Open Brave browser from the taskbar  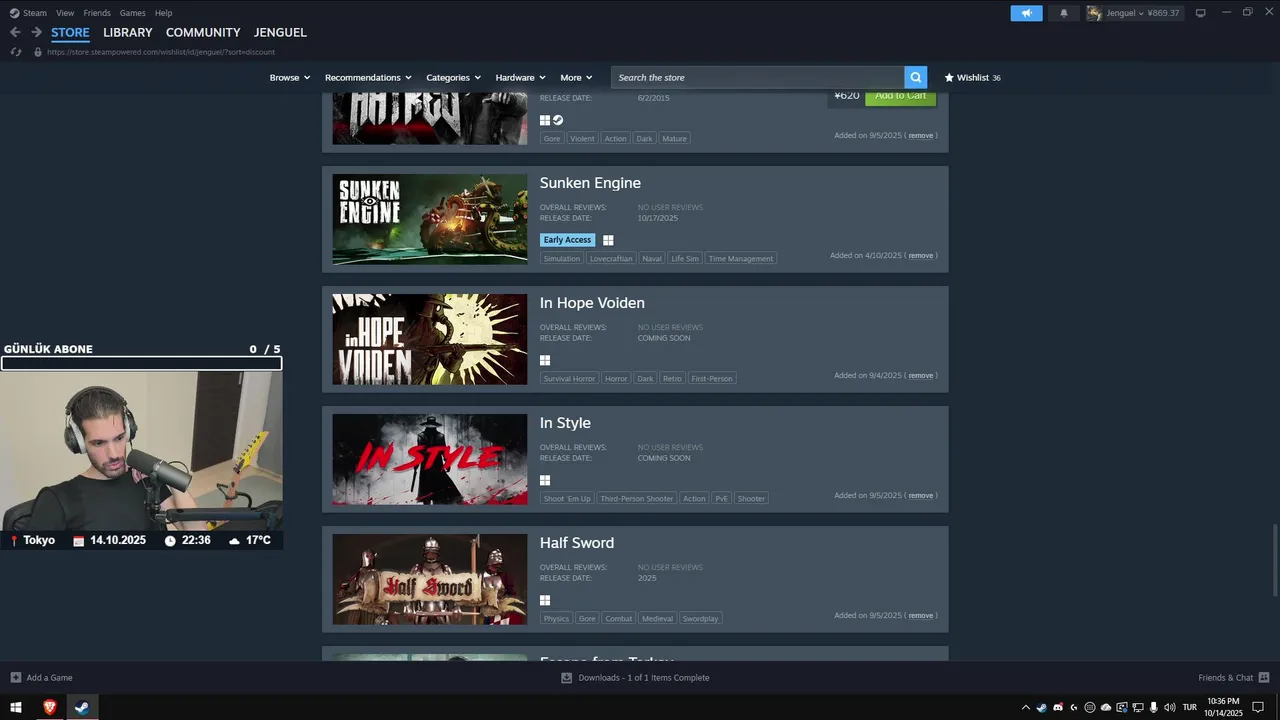(50, 707)
